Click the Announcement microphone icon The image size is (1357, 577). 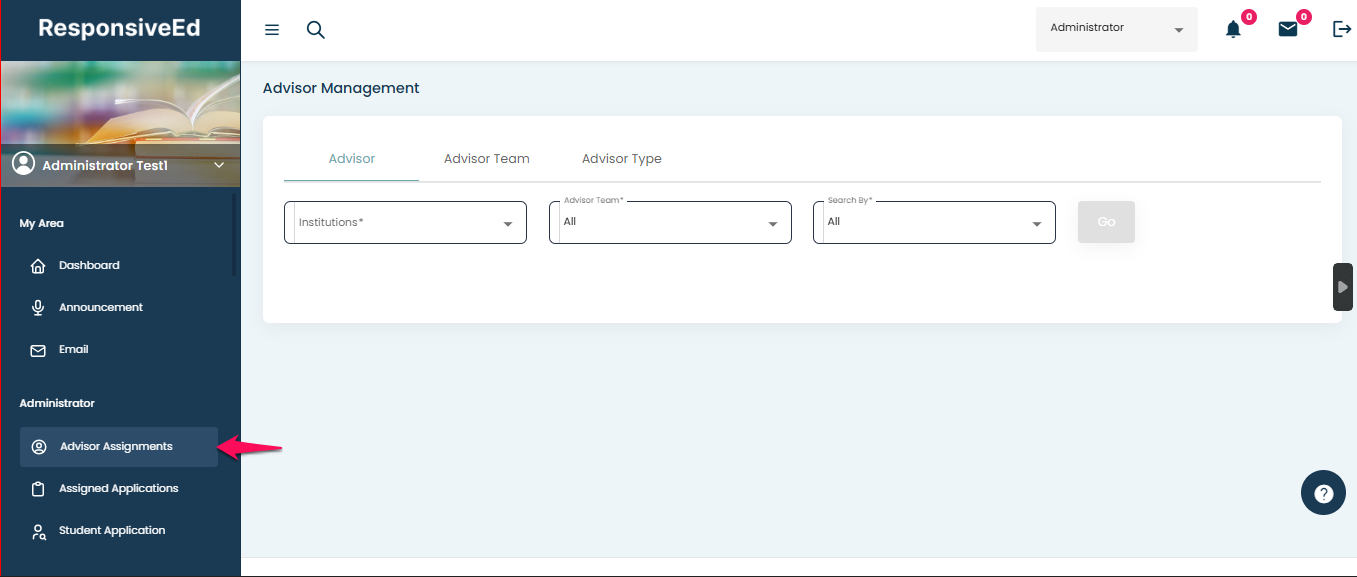pos(38,308)
